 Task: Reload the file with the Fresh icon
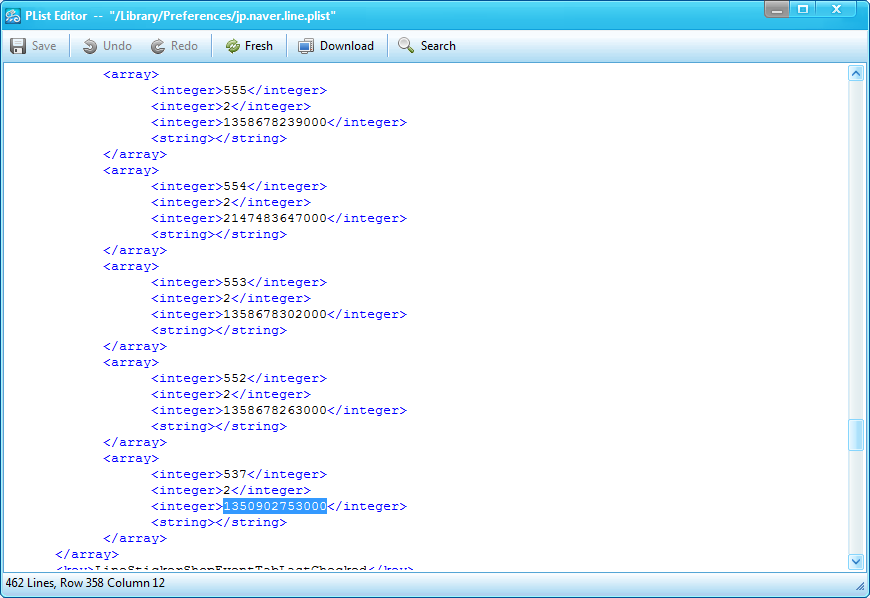pyautogui.click(x=233, y=46)
